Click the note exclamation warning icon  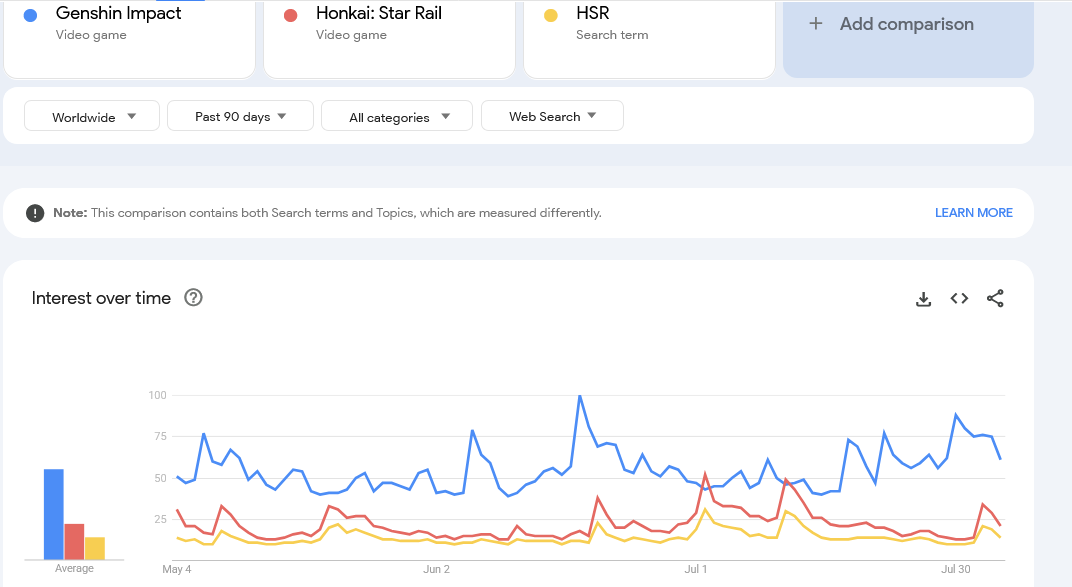pyautogui.click(x=35, y=213)
